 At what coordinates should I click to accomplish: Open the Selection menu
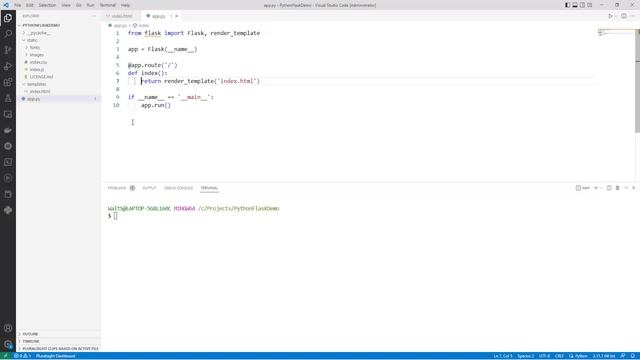[47, 5]
